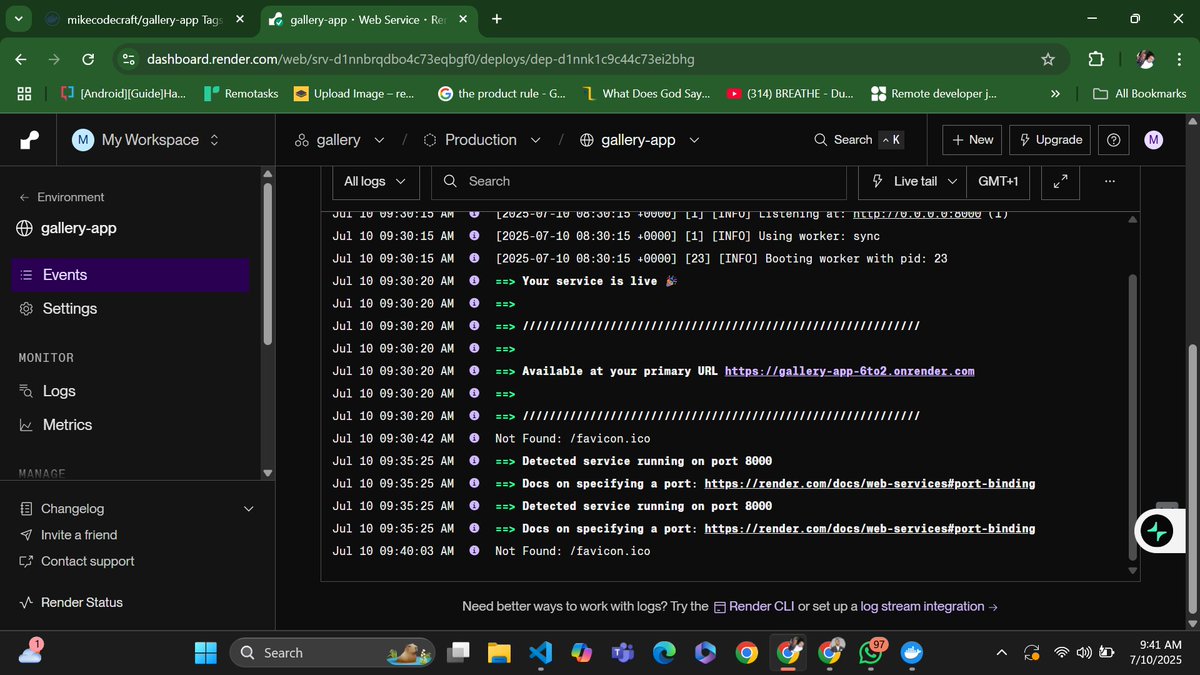Viewport: 1200px width, 675px height.
Task: Click info icon on 09:30:42 favicon row
Action: tap(474, 438)
